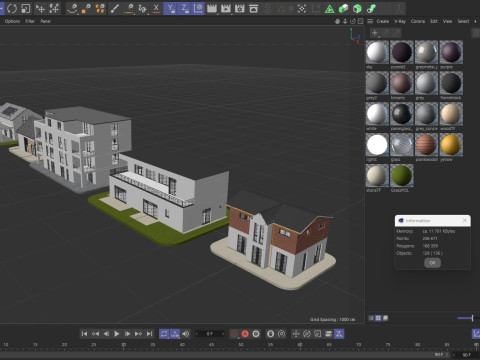Select the frameblack material sphere
The width and height of the screenshot is (480, 360).
pos(451,83)
